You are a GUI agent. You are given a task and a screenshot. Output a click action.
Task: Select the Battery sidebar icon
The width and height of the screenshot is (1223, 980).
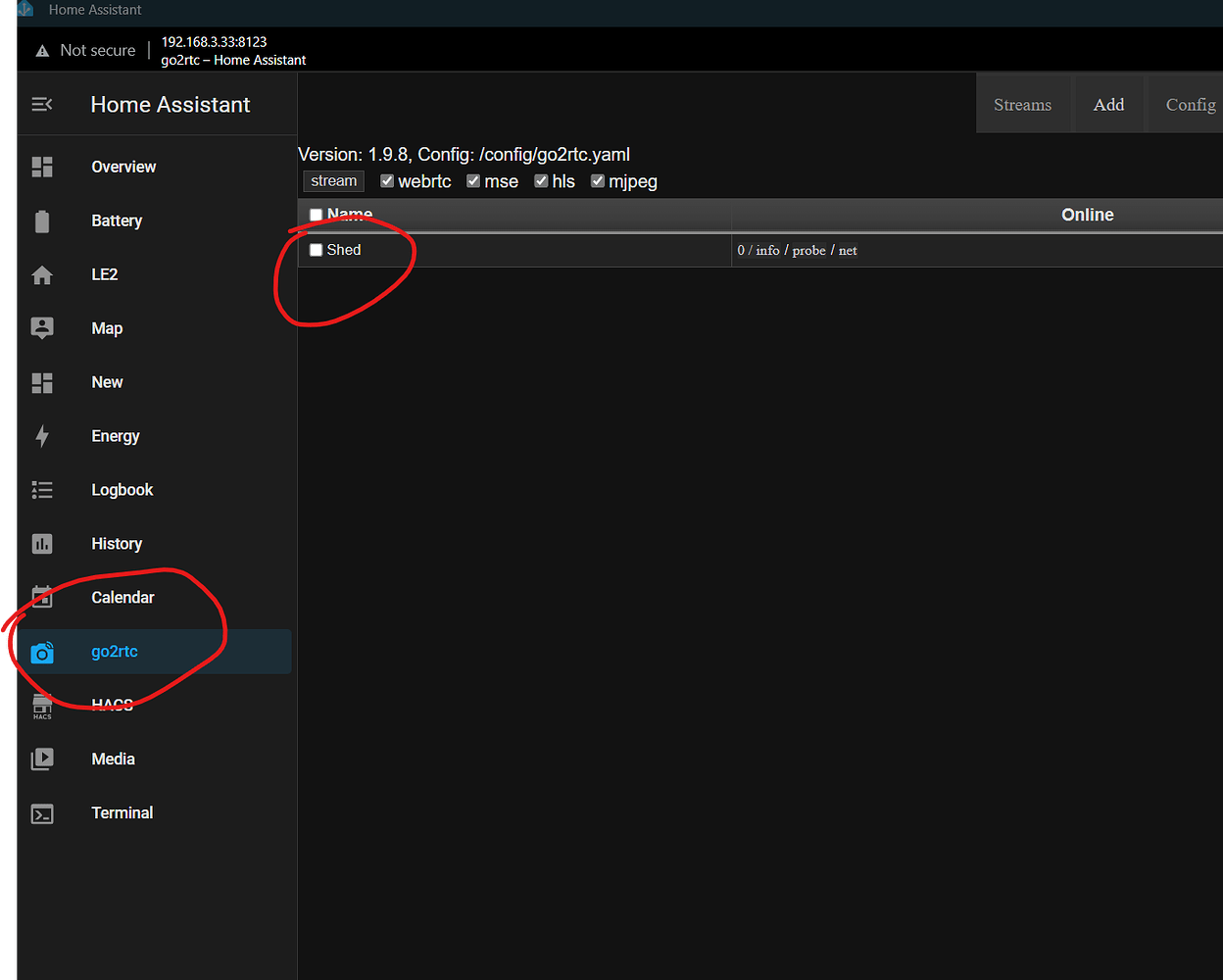pyautogui.click(x=42, y=220)
